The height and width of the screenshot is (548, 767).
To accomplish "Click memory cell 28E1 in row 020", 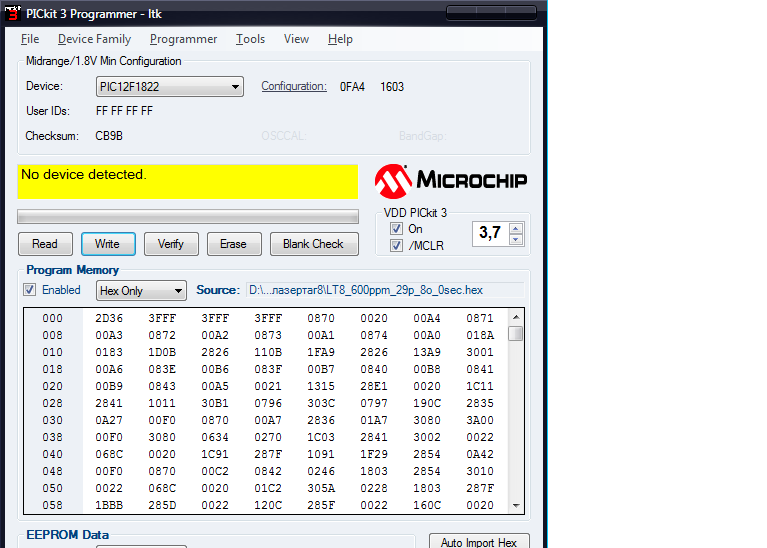I will click(x=374, y=387).
